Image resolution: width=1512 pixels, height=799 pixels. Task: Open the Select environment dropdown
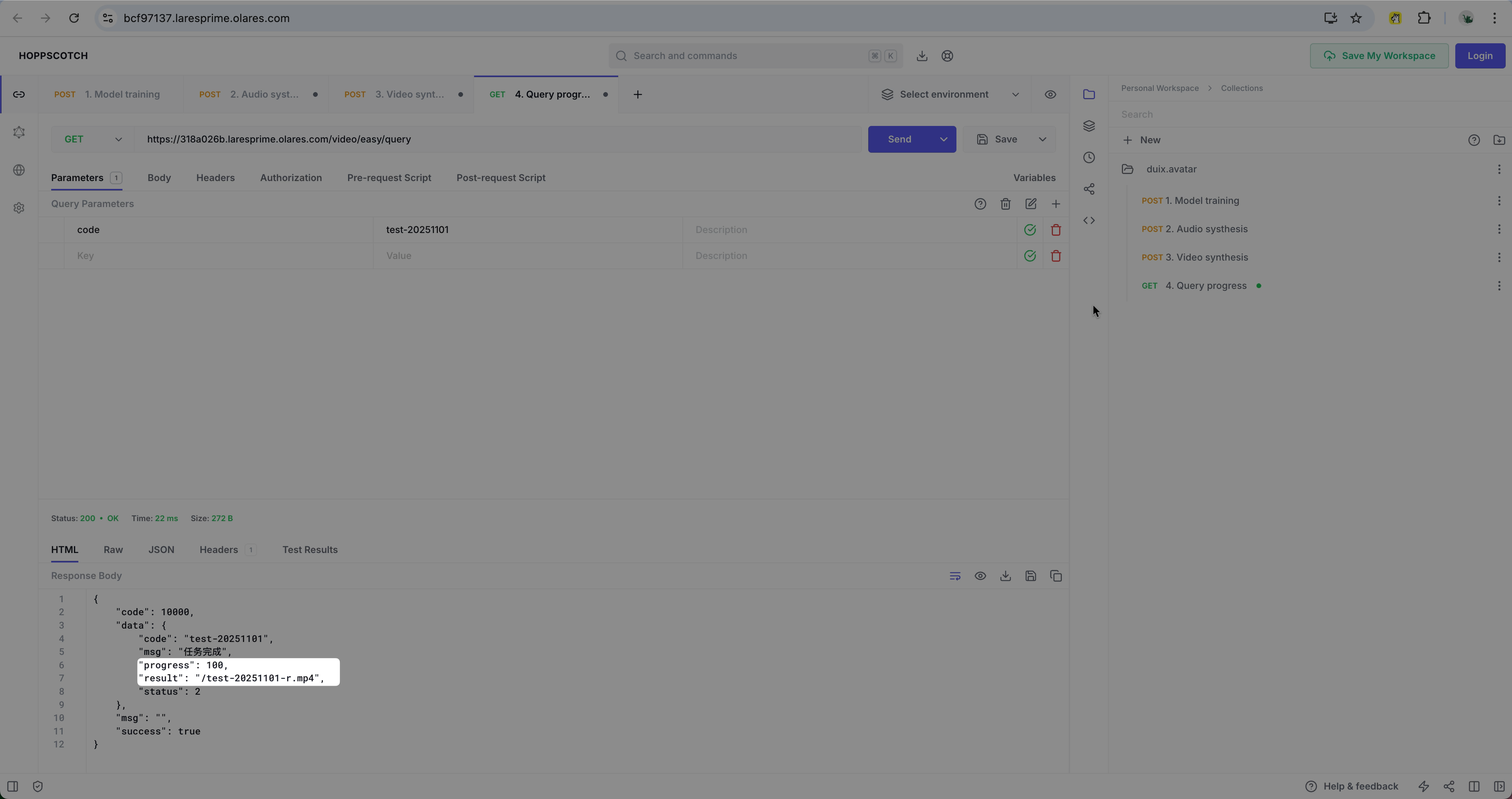tap(949, 94)
